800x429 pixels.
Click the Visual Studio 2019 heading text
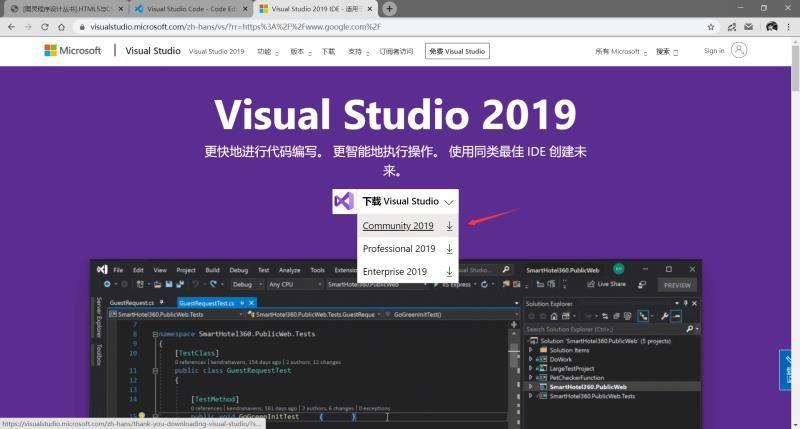pyautogui.click(x=395, y=114)
